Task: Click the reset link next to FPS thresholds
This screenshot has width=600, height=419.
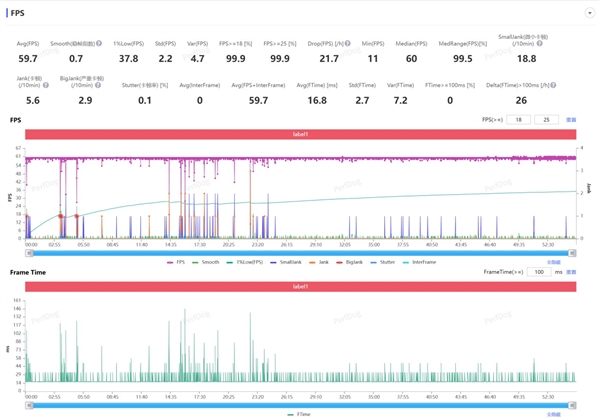Action: [x=571, y=120]
